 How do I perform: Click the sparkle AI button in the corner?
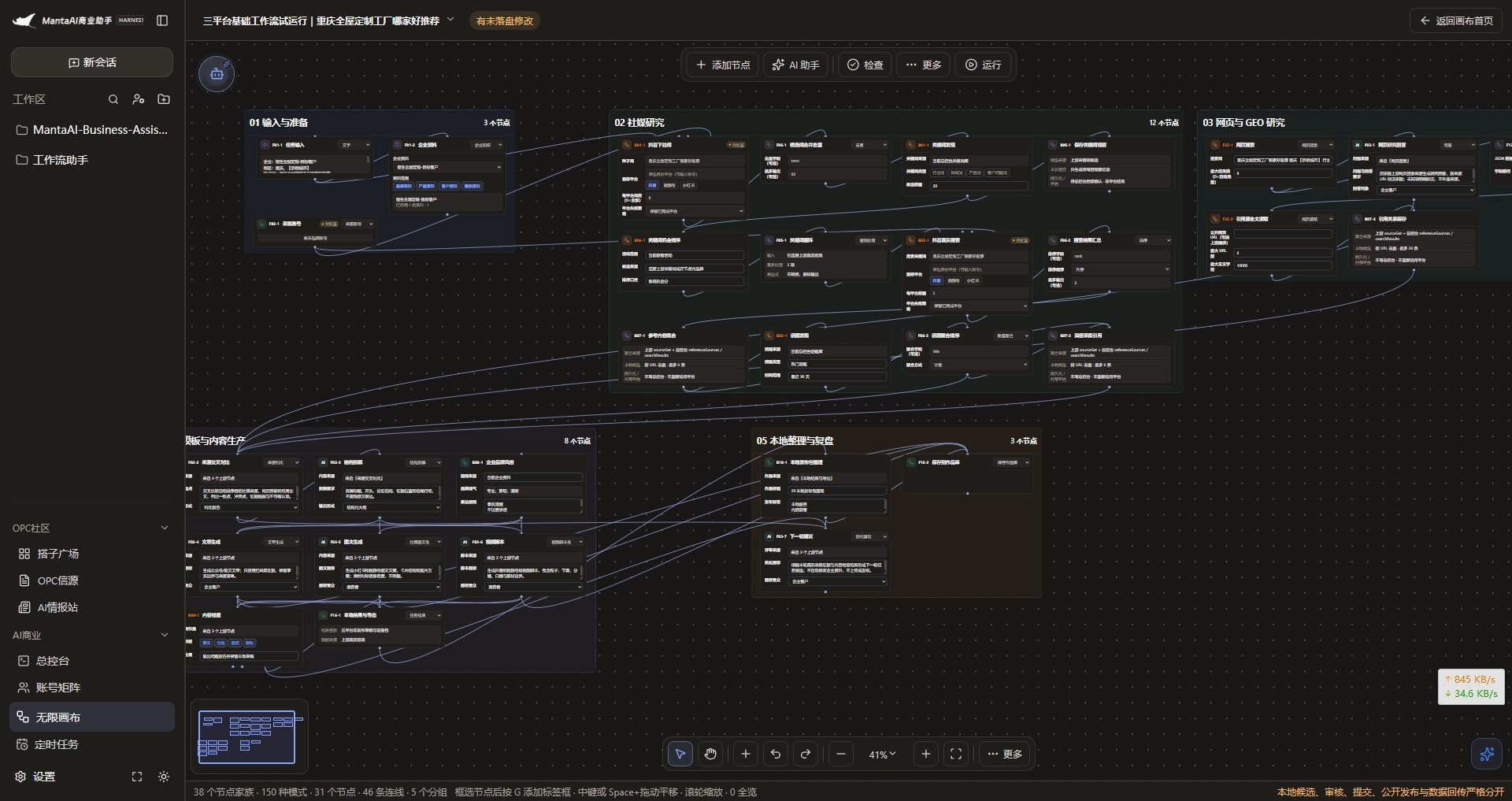1487,754
